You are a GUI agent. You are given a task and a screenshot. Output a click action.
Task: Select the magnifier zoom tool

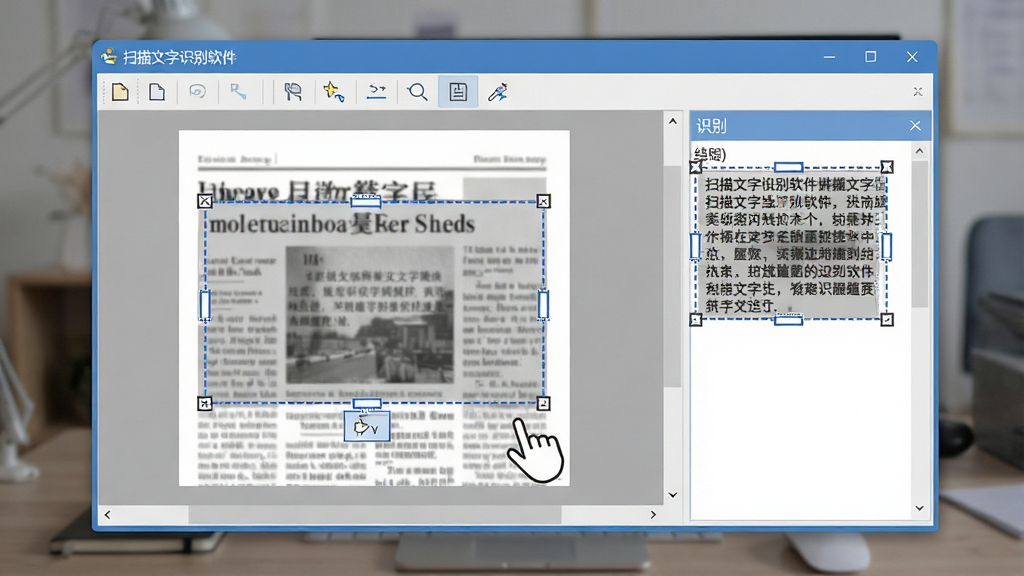(417, 92)
